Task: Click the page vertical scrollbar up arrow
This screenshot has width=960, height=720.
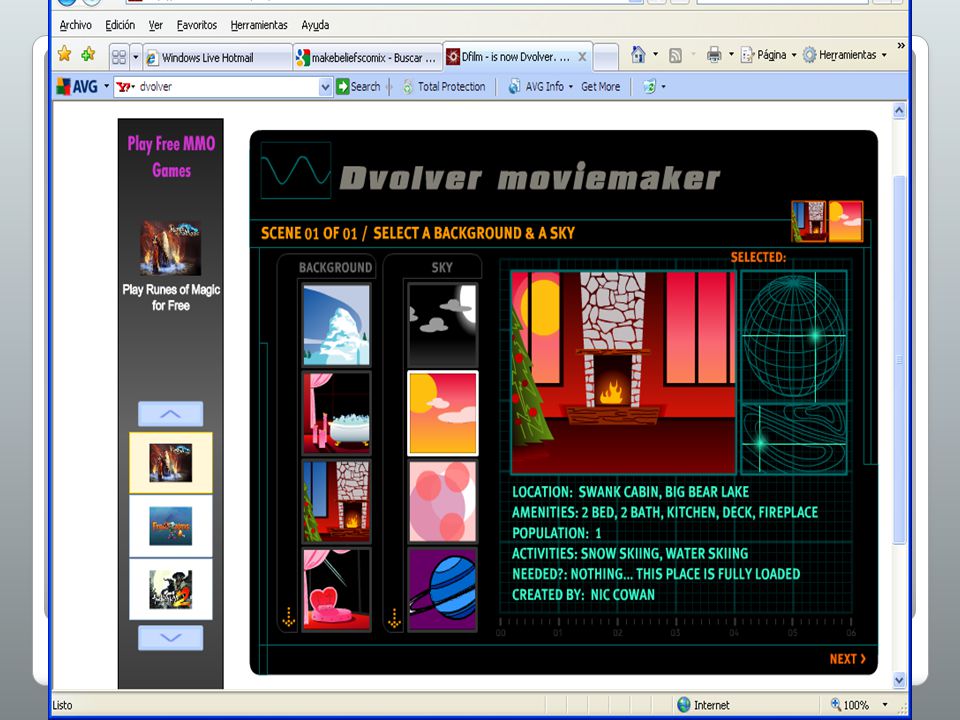Action: [899, 111]
